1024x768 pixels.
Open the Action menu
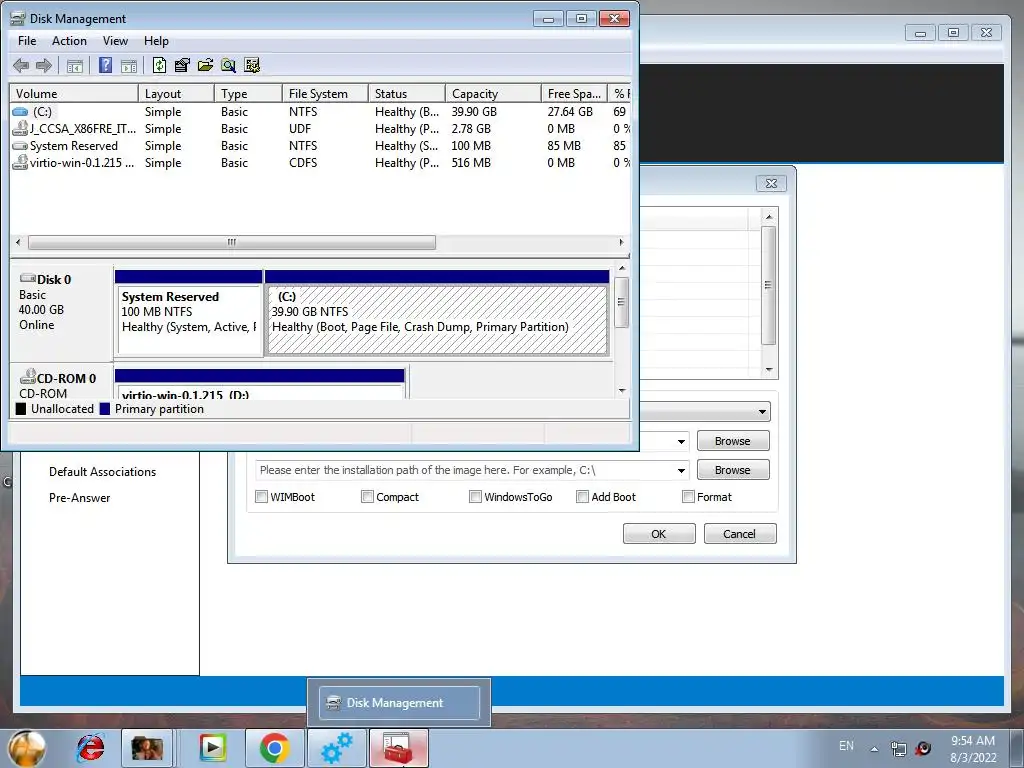[69, 40]
